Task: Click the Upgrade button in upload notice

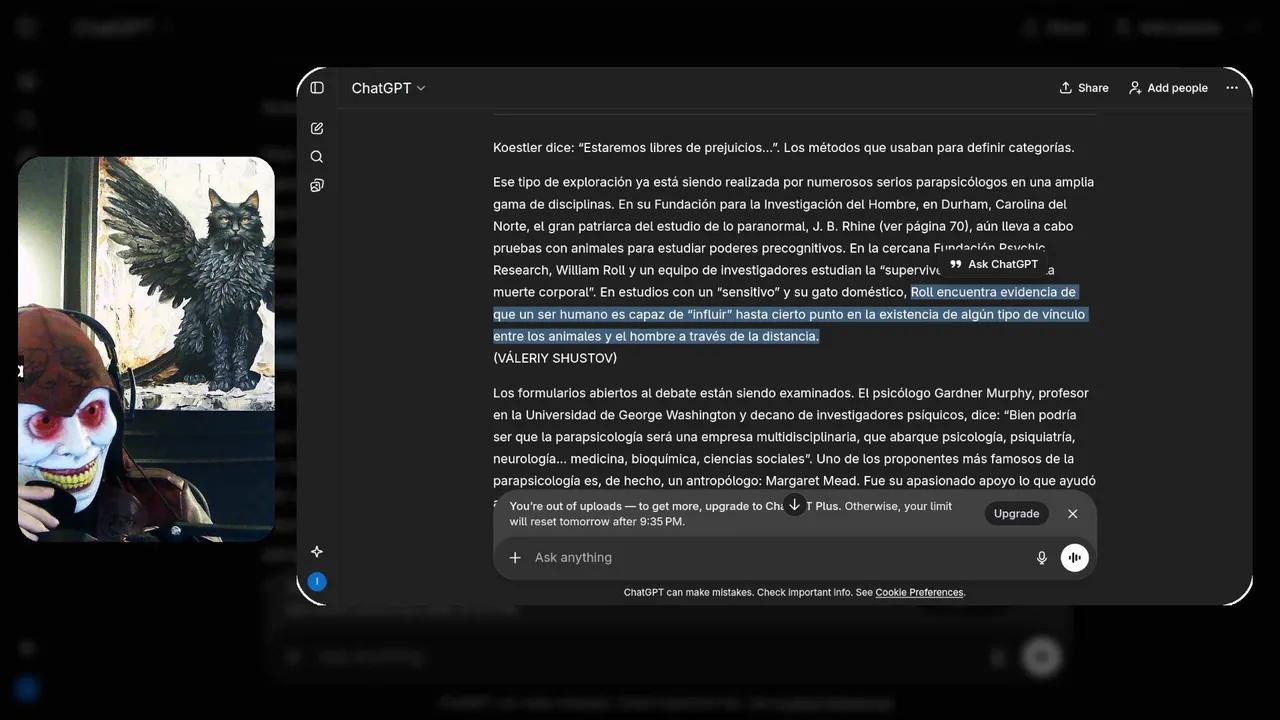Action: pos(1016,513)
